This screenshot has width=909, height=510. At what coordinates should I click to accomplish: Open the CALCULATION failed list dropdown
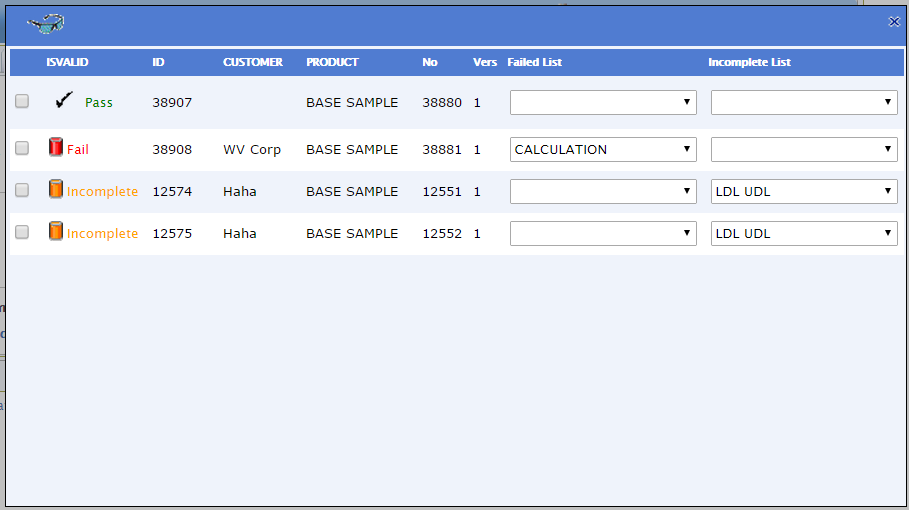coord(603,150)
